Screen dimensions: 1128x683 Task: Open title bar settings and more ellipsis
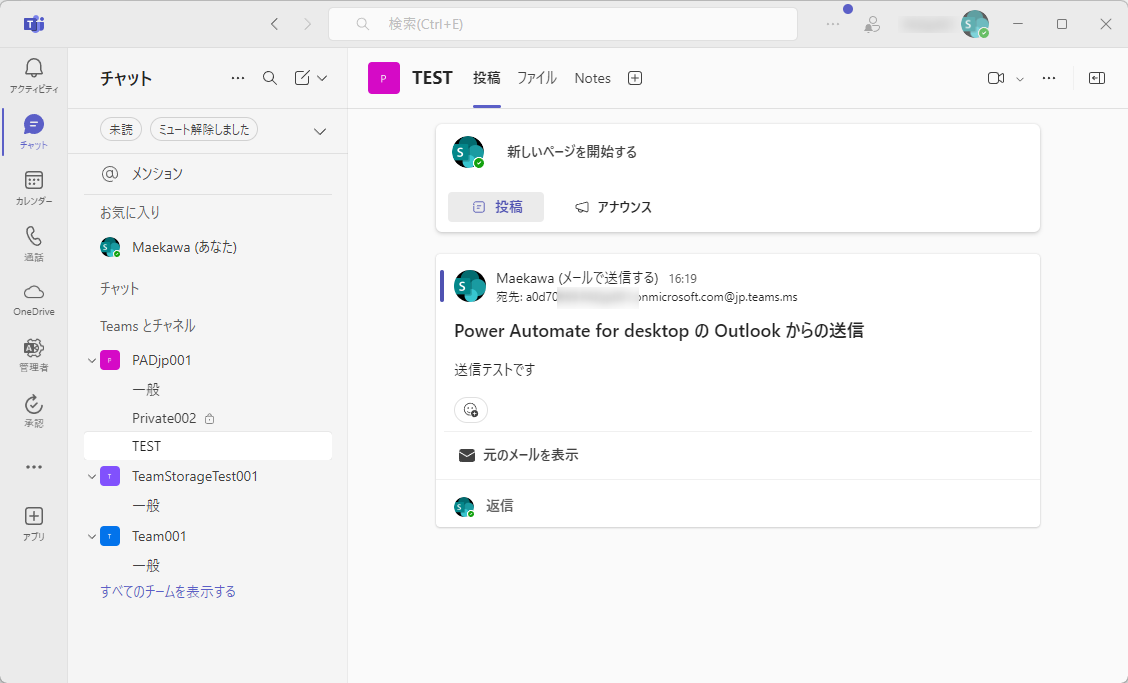[833, 24]
